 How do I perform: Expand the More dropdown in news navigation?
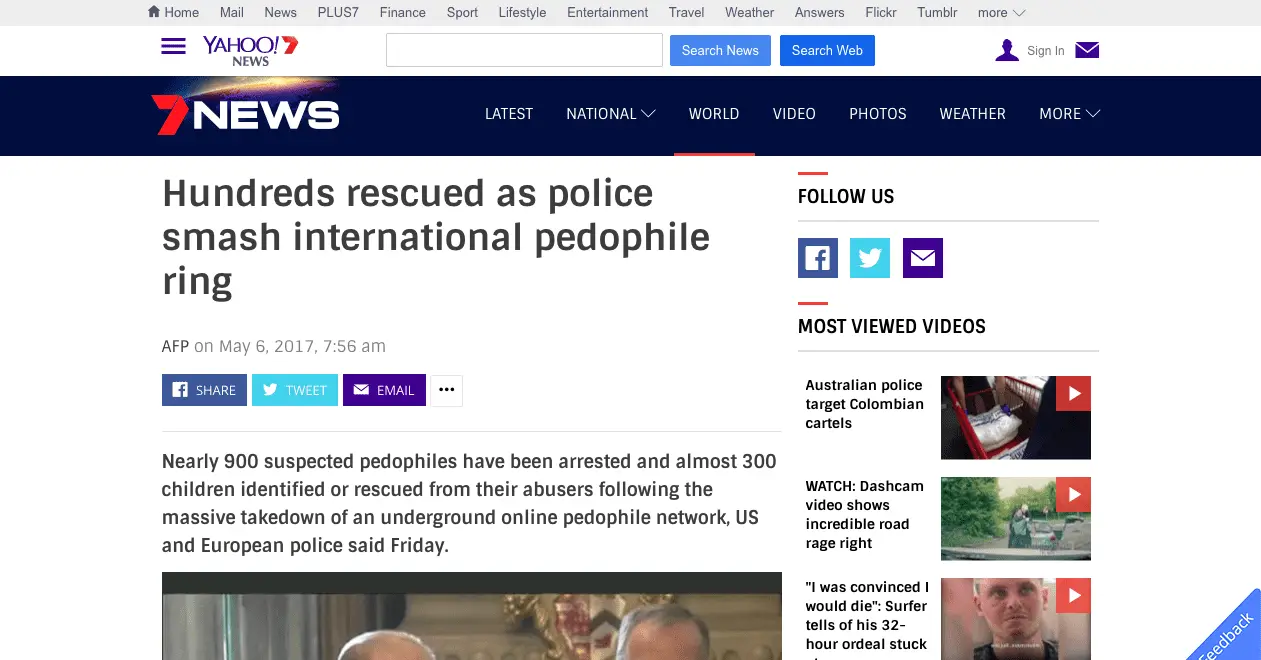coord(1069,114)
